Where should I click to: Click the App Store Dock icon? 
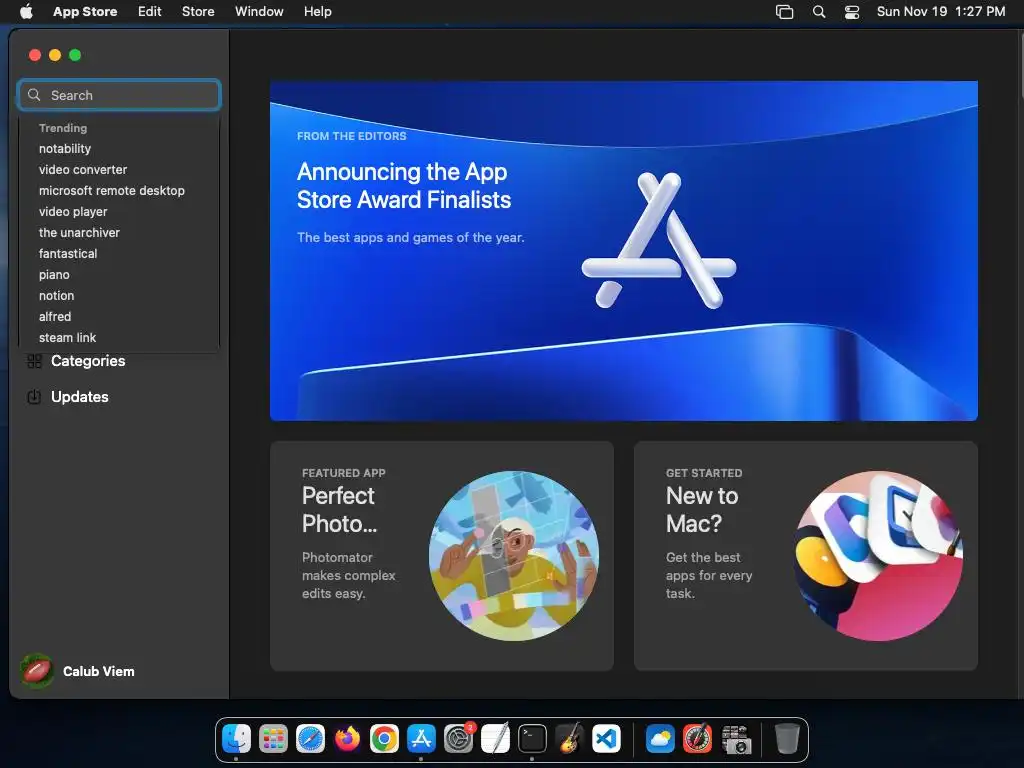tap(421, 739)
